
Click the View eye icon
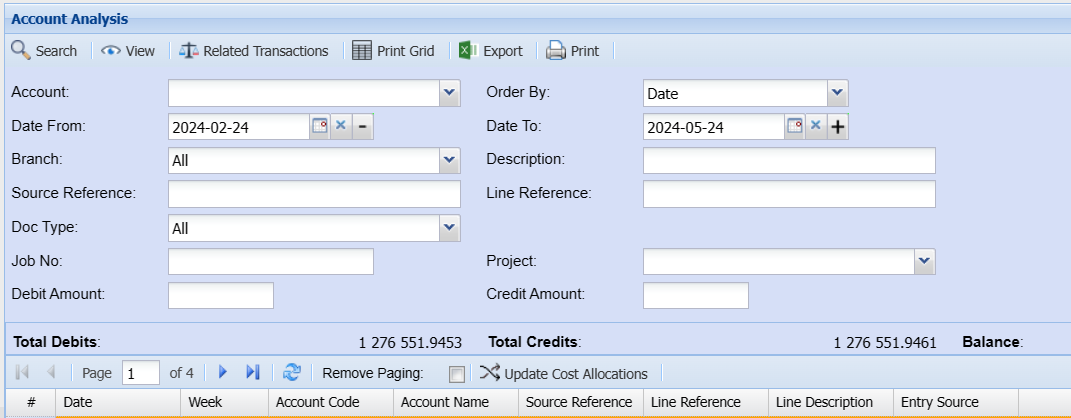click(111, 51)
